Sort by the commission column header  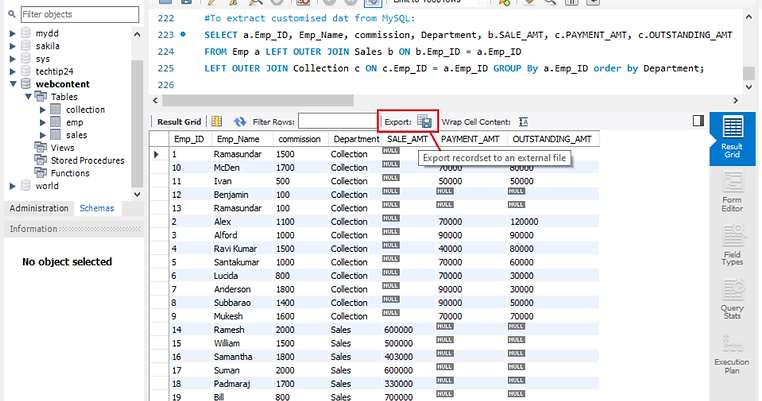pos(299,139)
